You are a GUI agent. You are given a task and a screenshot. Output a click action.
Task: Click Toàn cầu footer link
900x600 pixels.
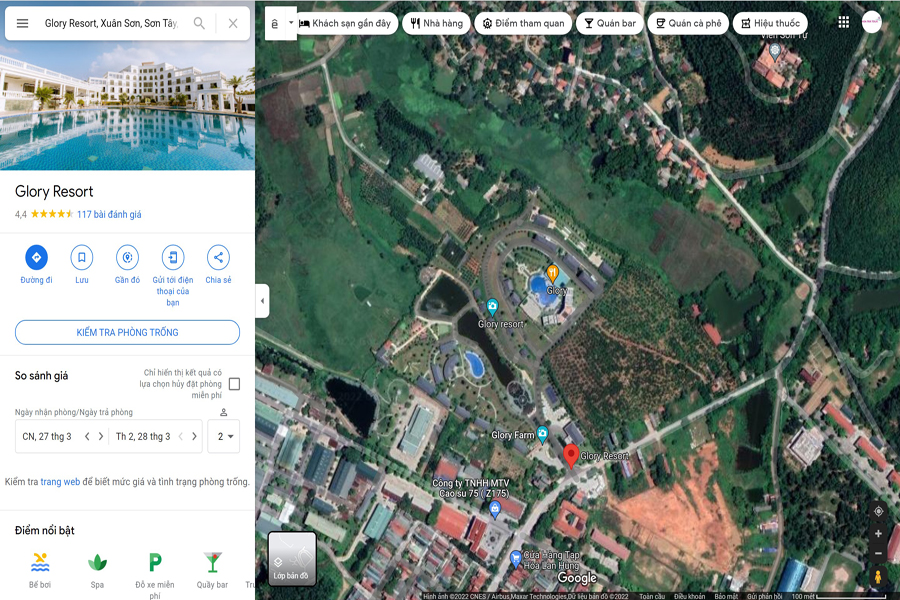(x=652, y=596)
